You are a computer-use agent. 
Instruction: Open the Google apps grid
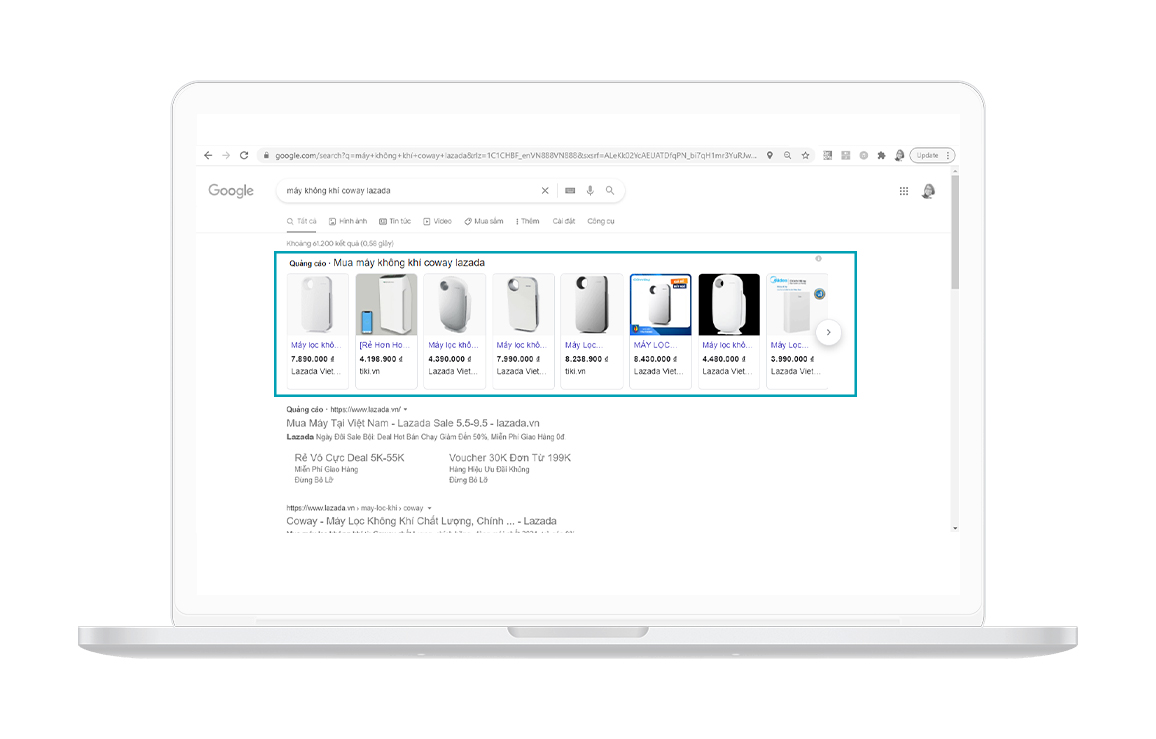point(904,191)
